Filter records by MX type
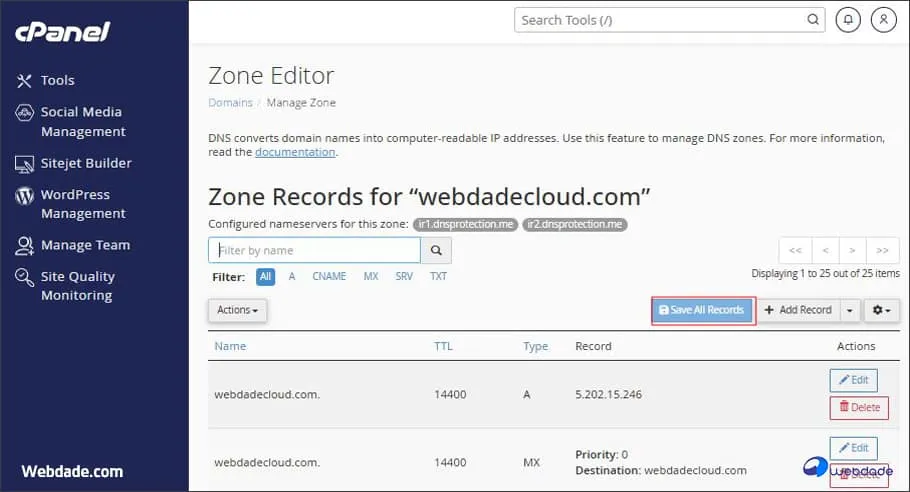The image size is (910, 492). [x=371, y=277]
